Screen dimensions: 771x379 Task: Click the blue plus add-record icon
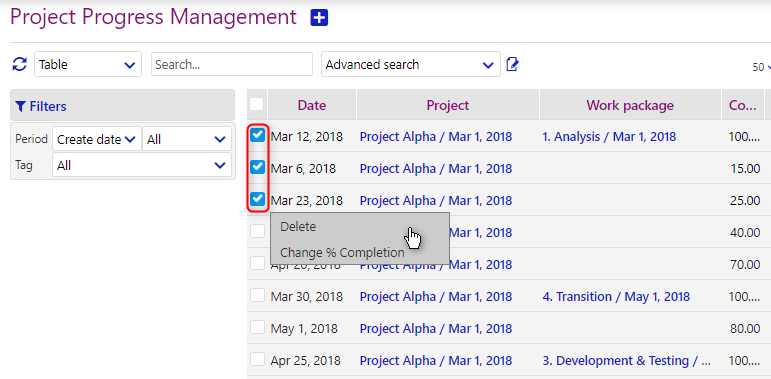tap(319, 18)
